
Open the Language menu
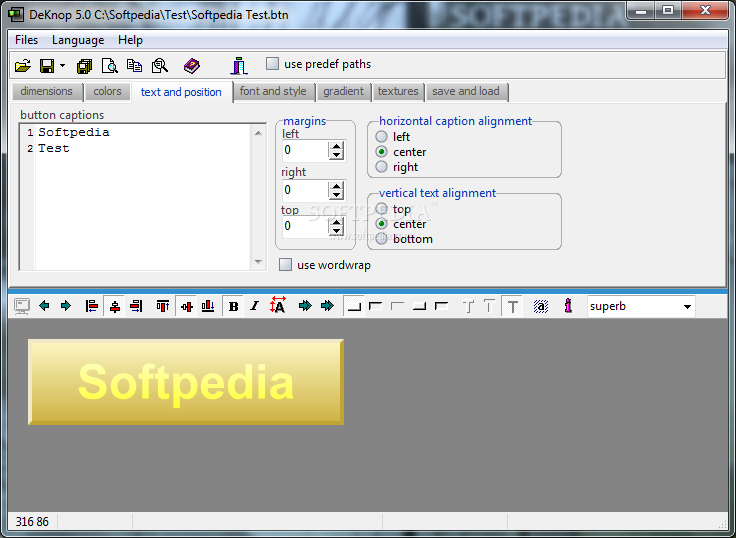[x=78, y=40]
